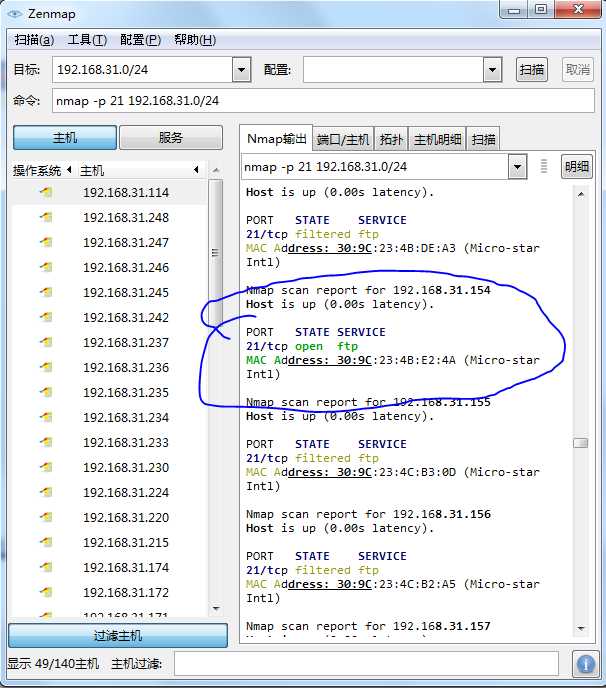Select the 主机 hosts view button
The image size is (606, 688).
[x=65, y=138]
